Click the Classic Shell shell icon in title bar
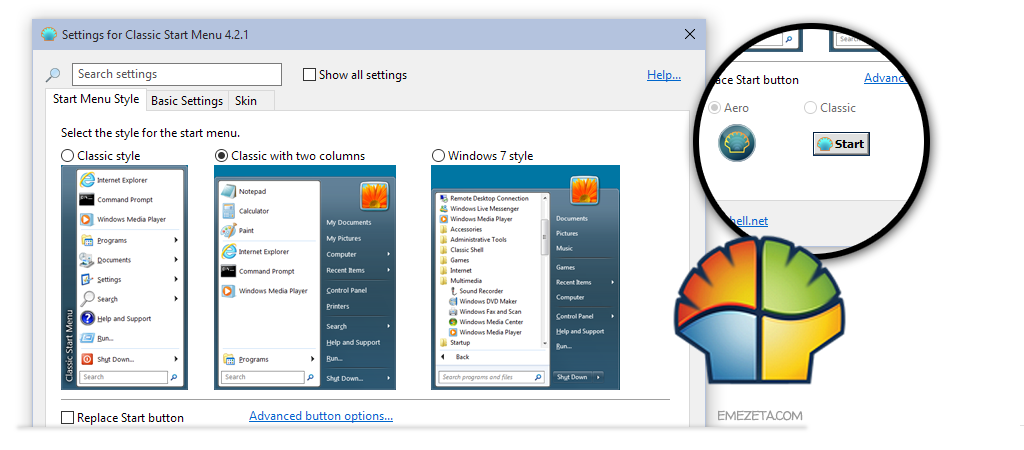This screenshot has height=450, width=1024. (x=49, y=35)
